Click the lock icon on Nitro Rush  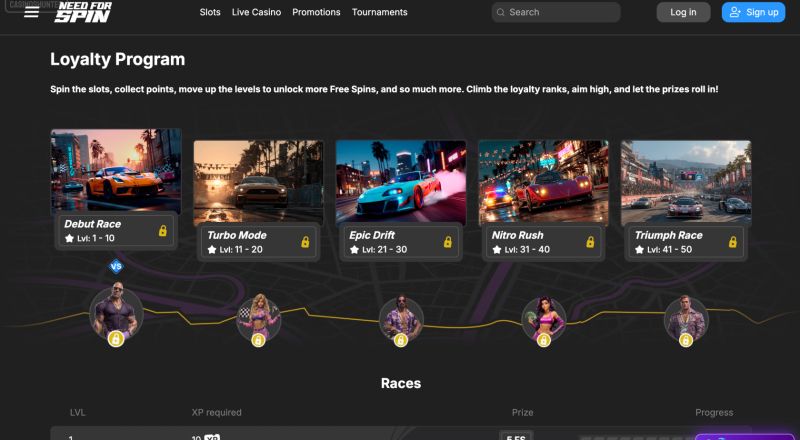(x=590, y=242)
